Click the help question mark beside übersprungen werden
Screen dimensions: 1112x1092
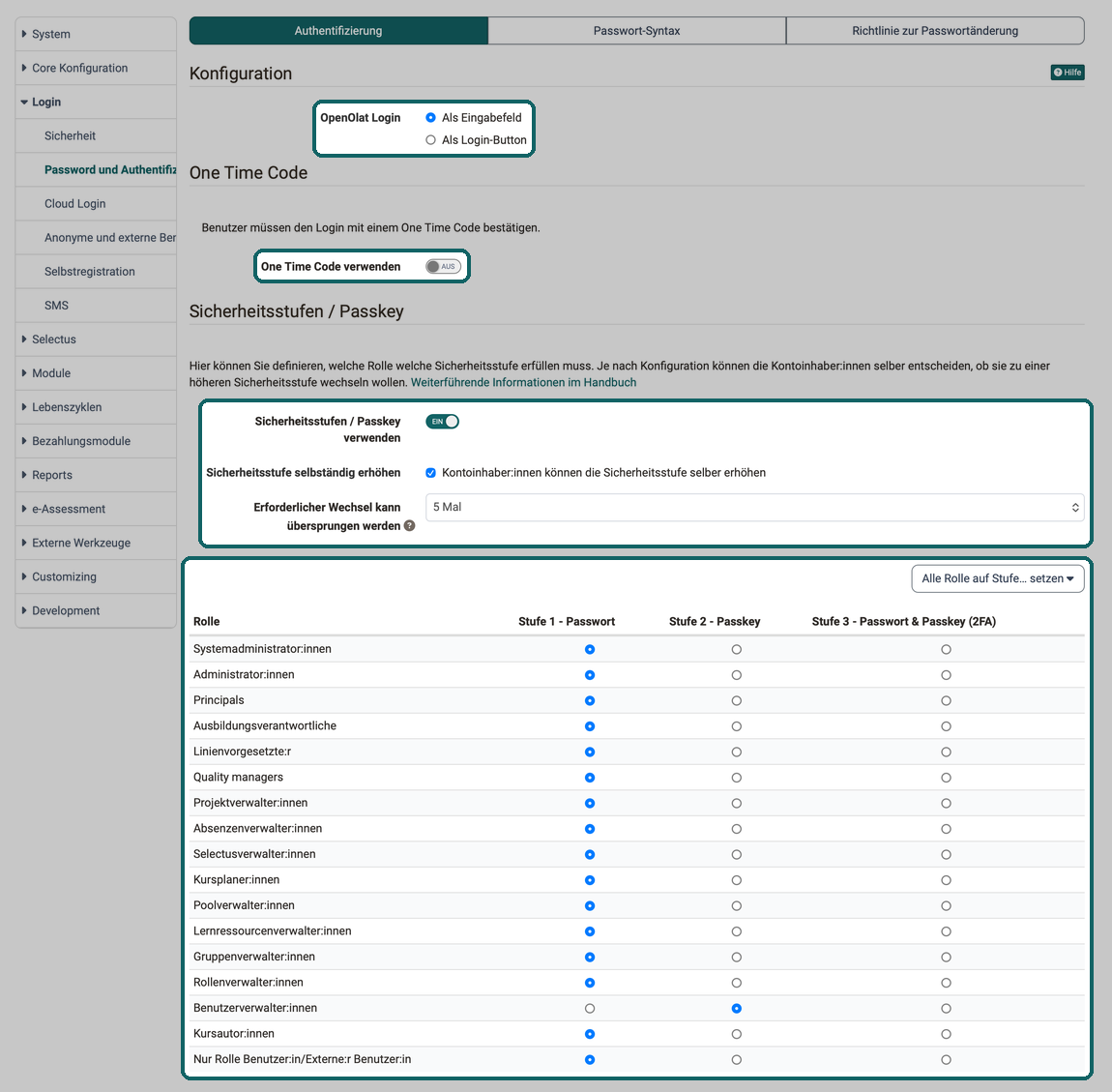(x=409, y=526)
